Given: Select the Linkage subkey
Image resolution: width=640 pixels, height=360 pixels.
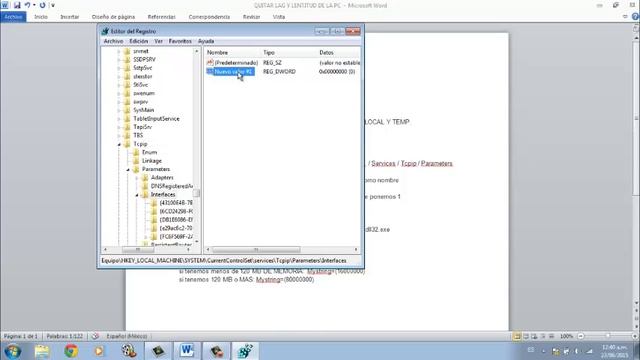Looking at the screenshot, I should (x=152, y=161).
